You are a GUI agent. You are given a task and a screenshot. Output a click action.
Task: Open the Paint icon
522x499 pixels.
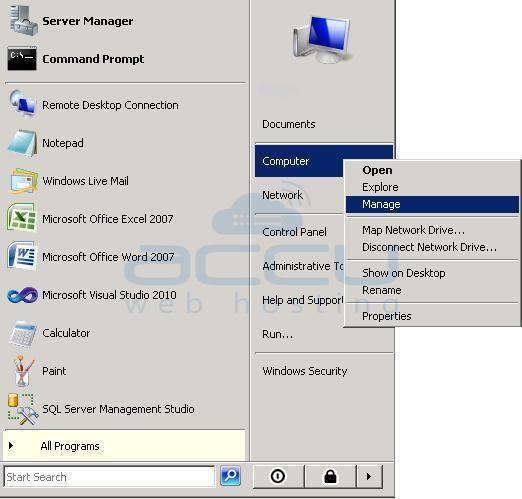click(23, 371)
